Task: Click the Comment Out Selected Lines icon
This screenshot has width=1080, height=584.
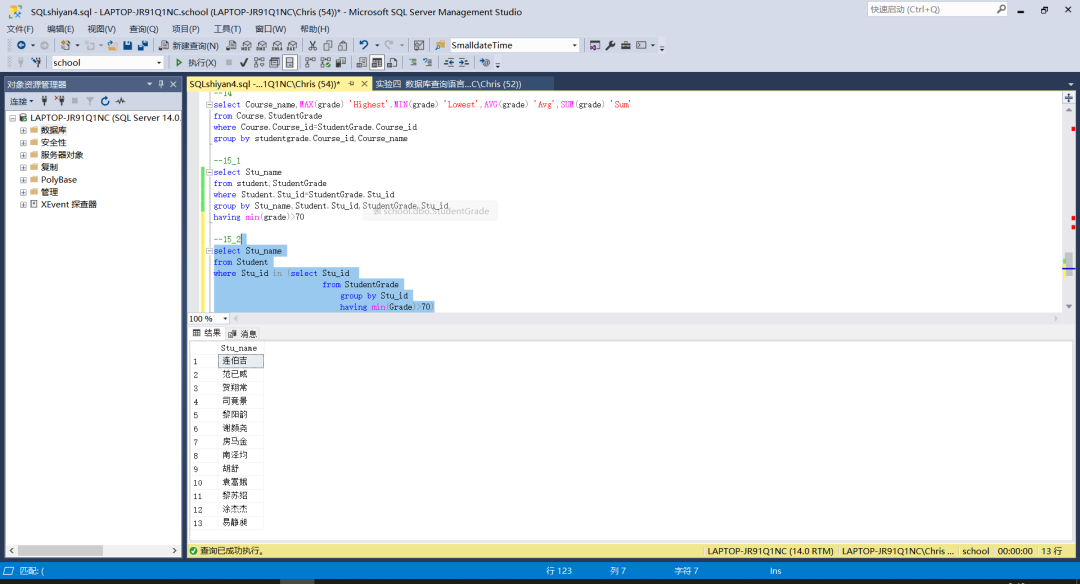Action: point(413,63)
